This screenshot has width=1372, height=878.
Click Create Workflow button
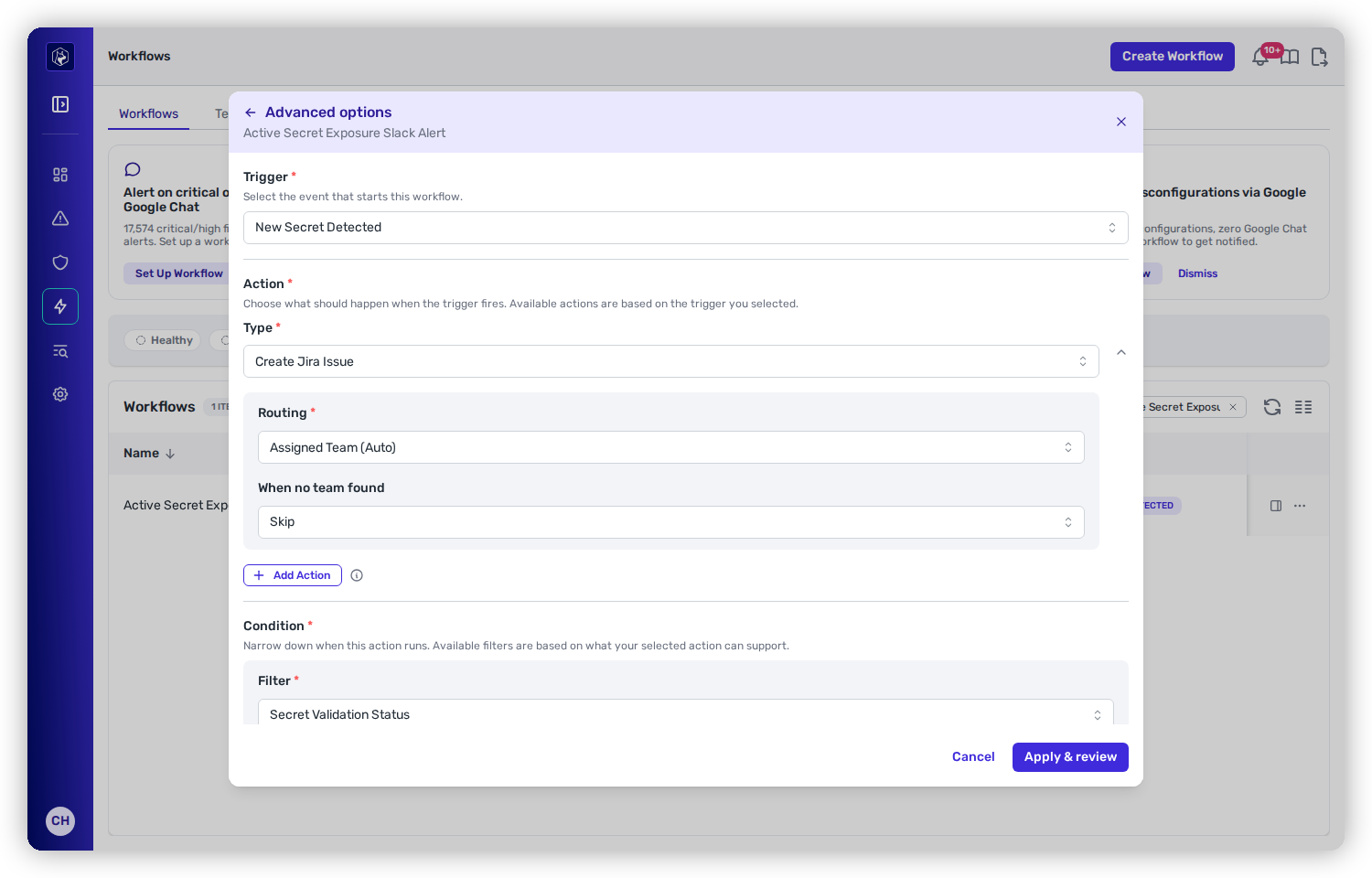coord(1172,57)
